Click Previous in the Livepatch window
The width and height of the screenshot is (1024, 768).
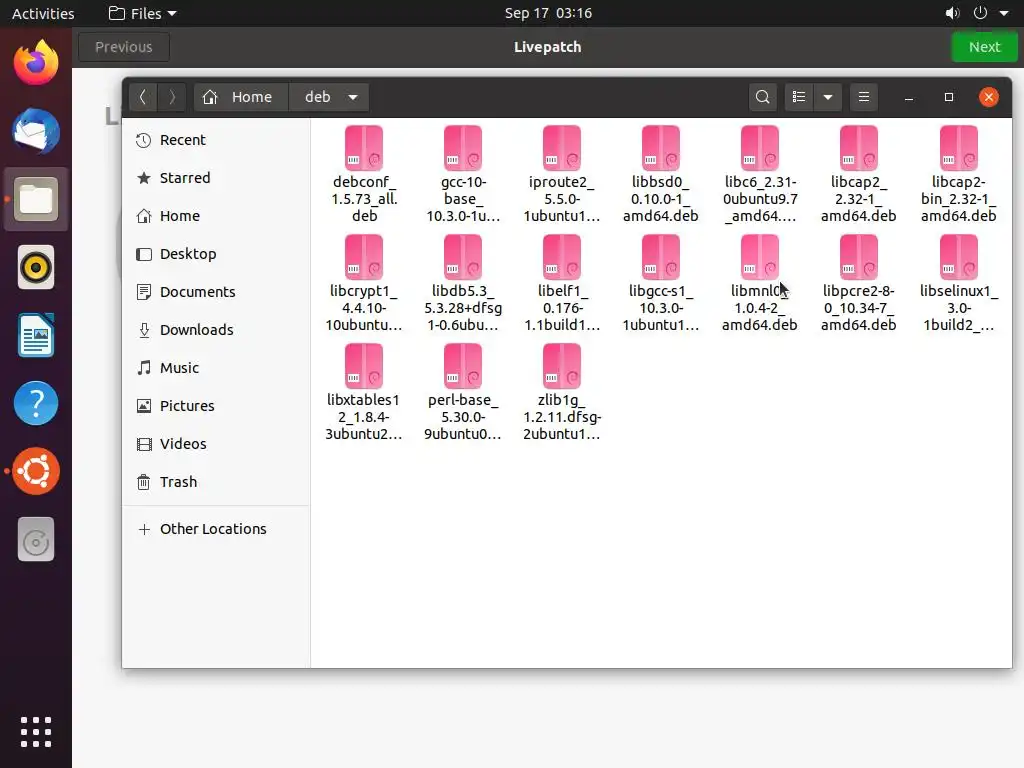[123, 47]
